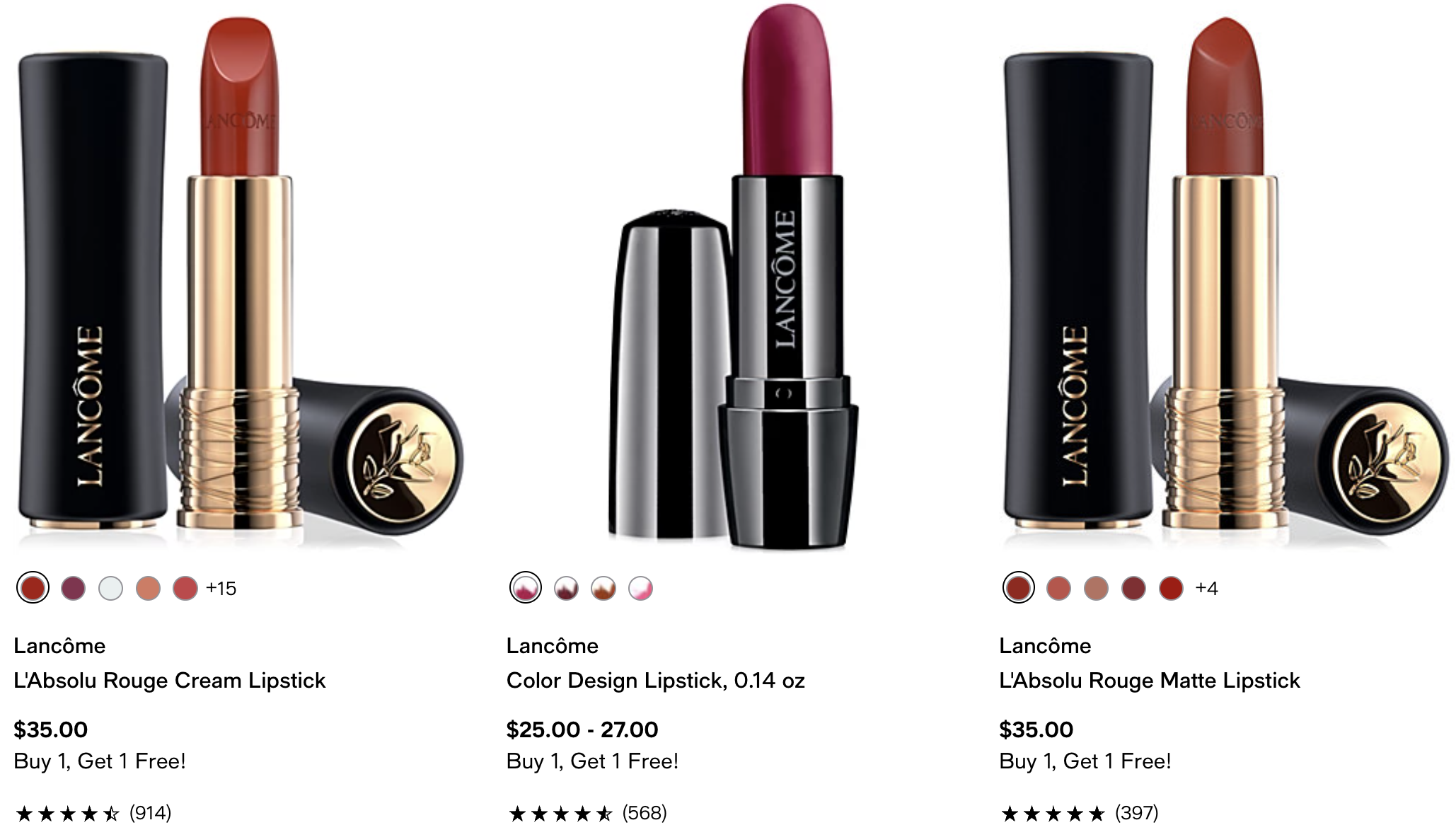Select the brown Color Design swatch
Screen dimensions: 1456x825
[603, 588]
